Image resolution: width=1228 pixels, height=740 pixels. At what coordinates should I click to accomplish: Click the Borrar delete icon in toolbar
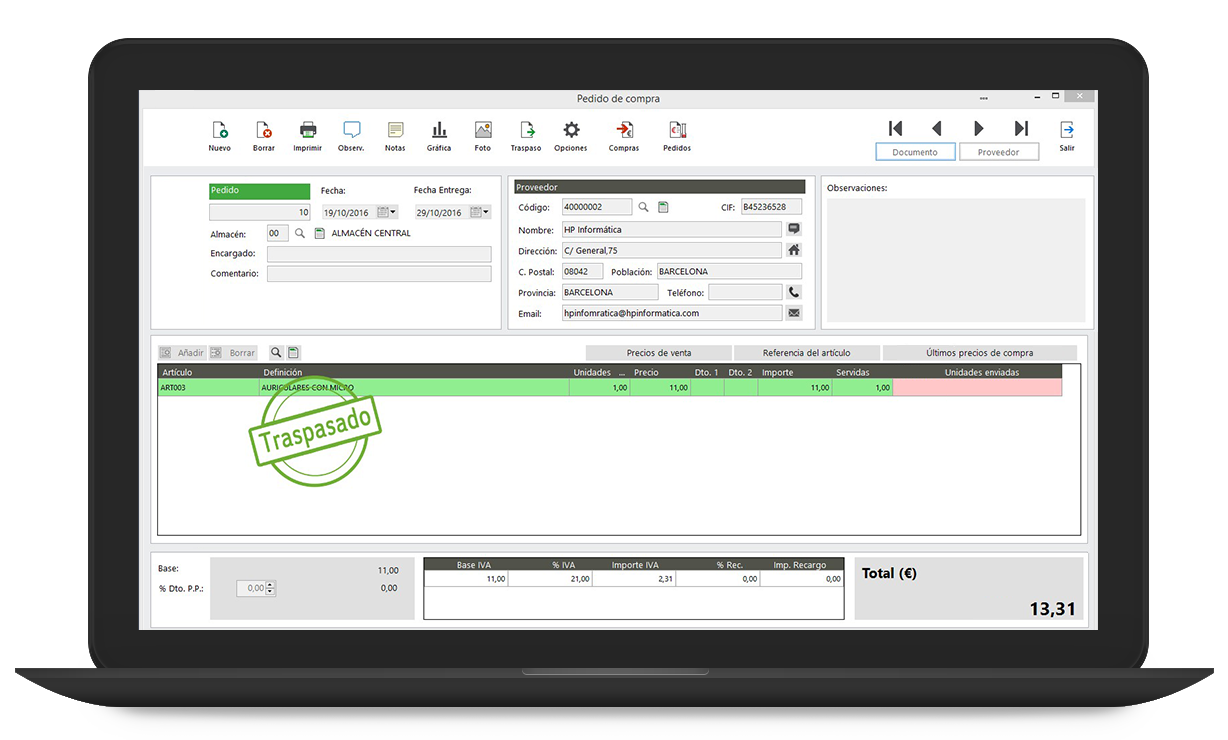tap(263, 130)
